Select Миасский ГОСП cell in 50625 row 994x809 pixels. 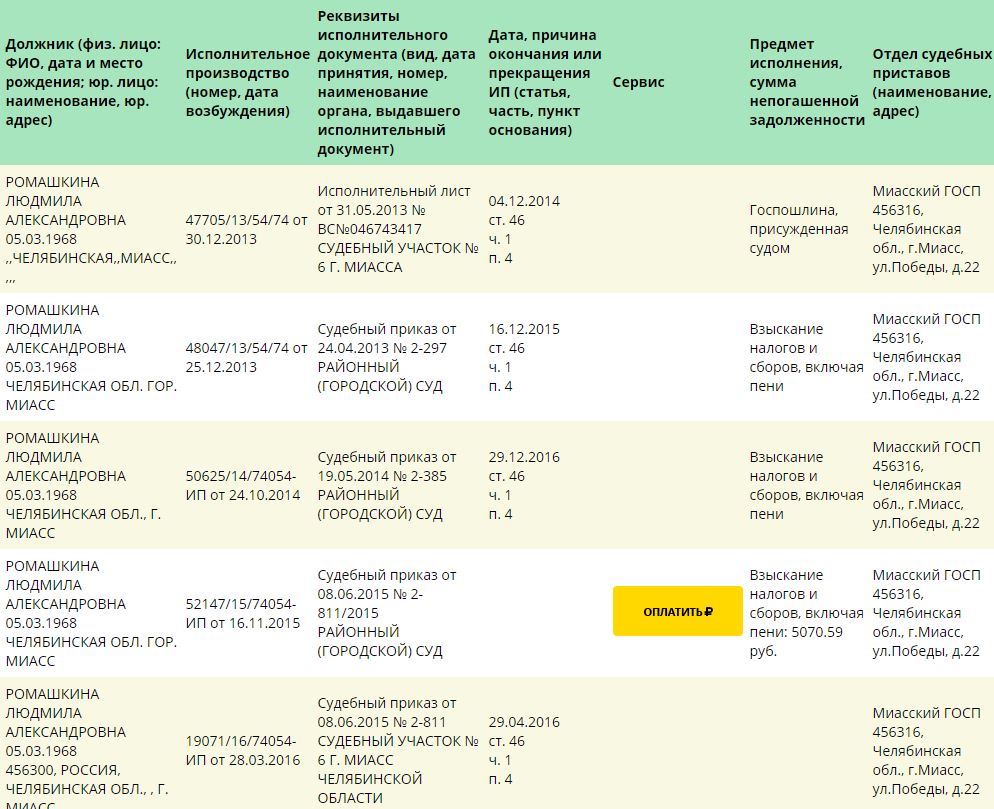926,486
